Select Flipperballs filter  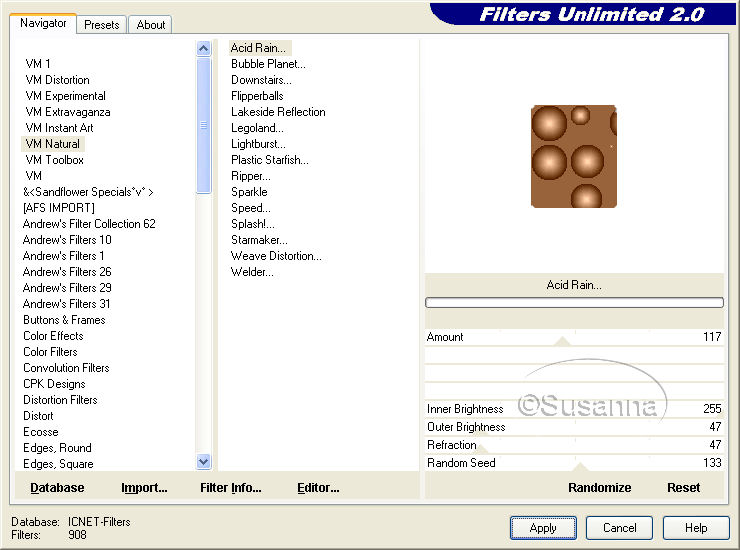257,96
